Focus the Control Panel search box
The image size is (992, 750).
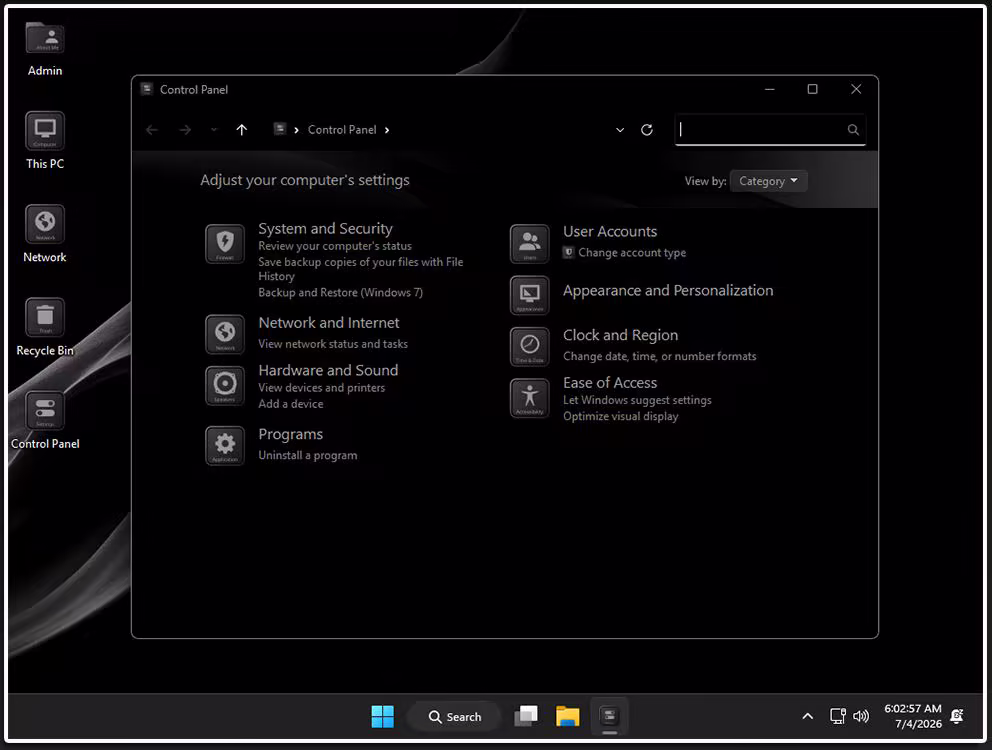point(770,130)
